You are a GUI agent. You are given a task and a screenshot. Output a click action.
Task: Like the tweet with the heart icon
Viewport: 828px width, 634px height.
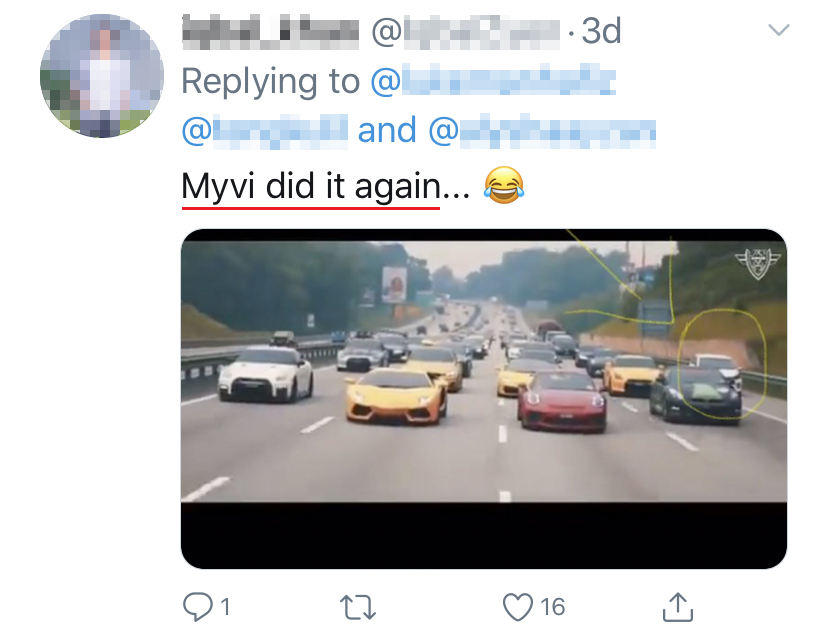click(x=519, y=605)
